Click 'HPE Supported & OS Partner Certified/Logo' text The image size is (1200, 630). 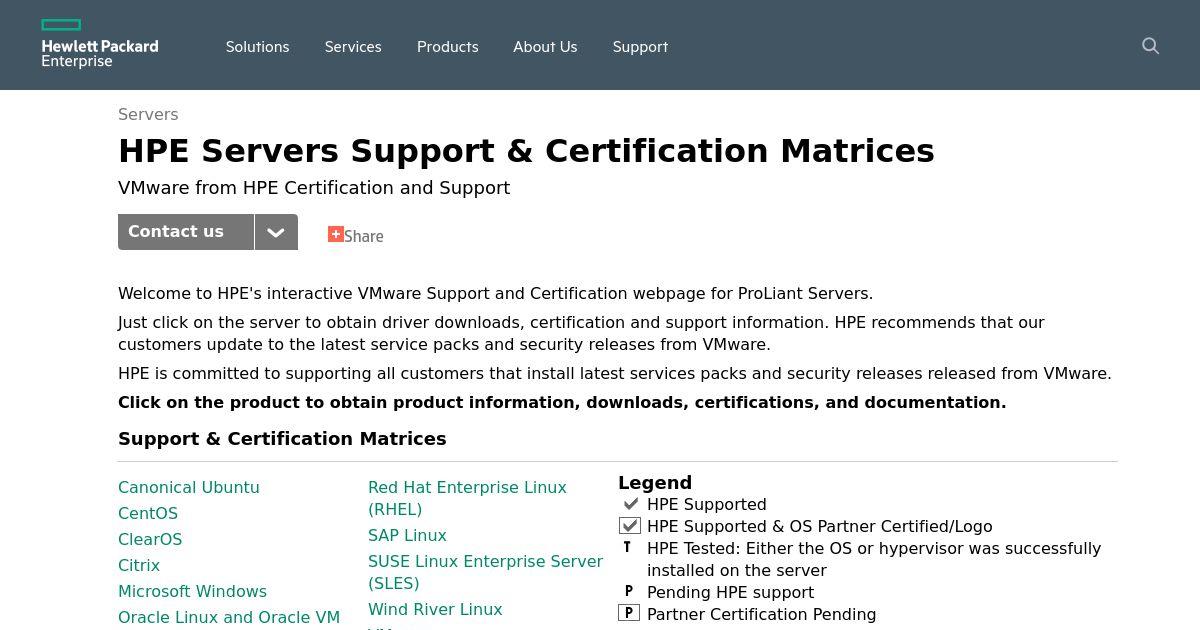820,526
